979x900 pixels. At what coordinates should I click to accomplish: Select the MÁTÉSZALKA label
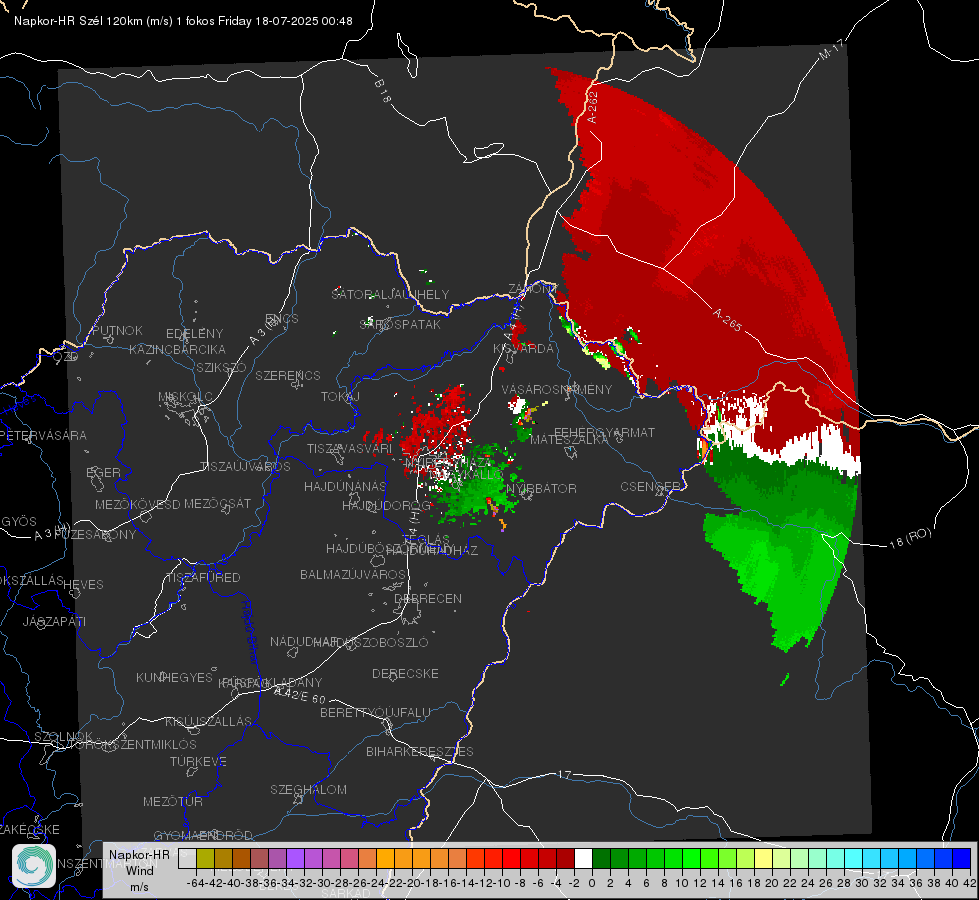569,439
